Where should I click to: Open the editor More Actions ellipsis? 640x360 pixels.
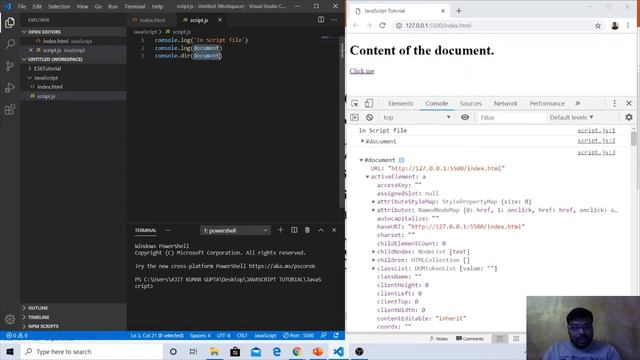[x=334, y=20]
